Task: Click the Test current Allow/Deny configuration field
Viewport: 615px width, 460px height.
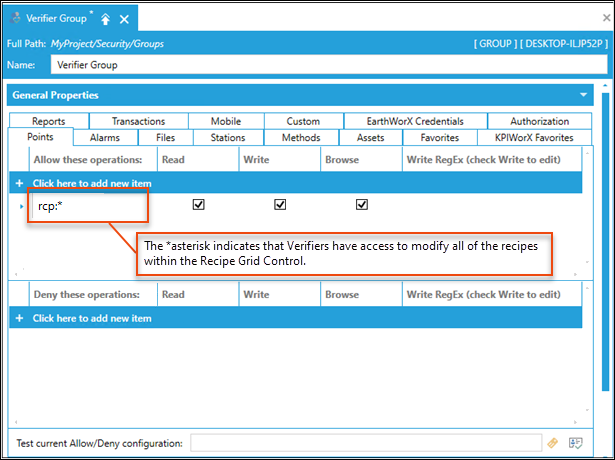Action: coord(365,443)
